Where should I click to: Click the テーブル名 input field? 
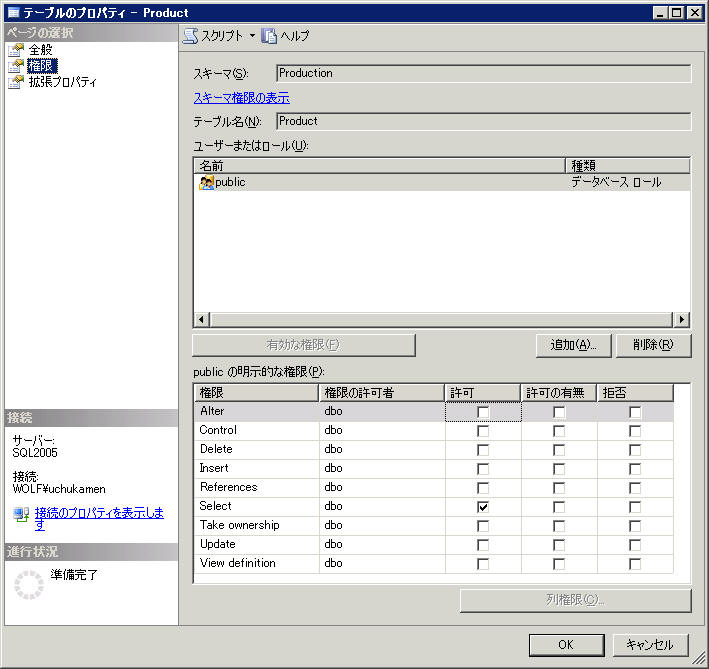coord(483,121)
